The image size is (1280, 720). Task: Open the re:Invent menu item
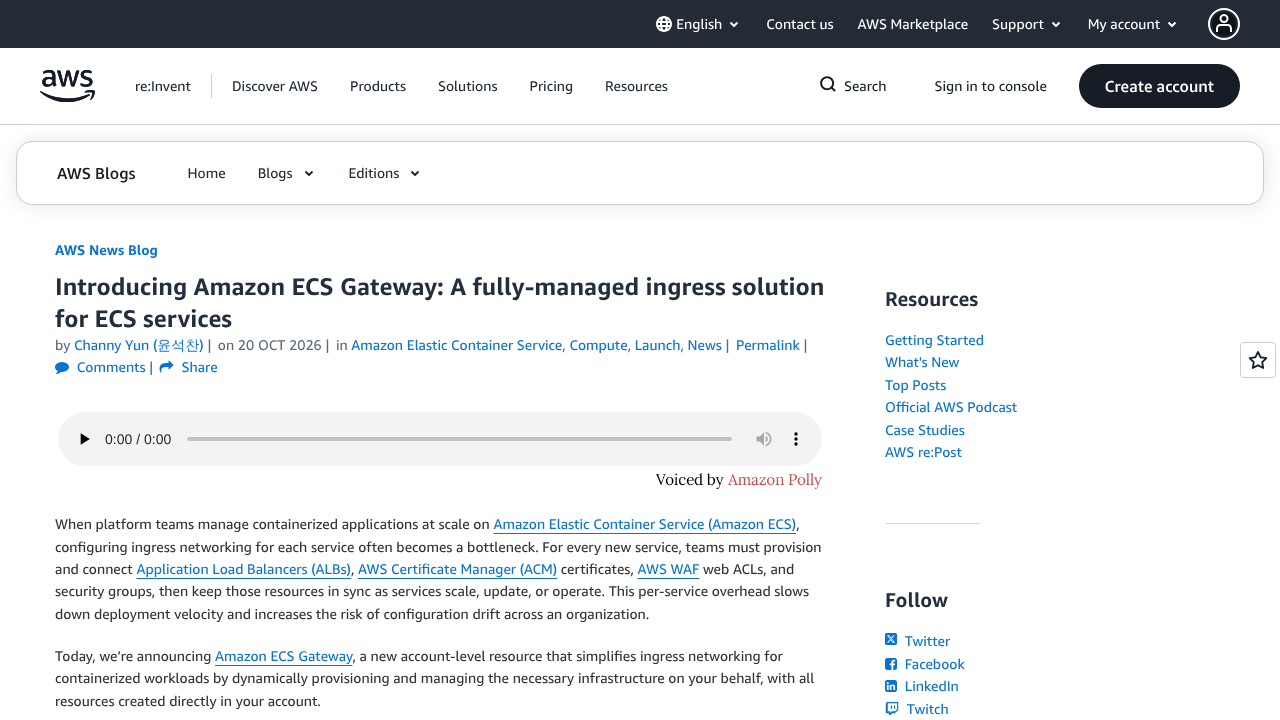[x=163, y=86]
